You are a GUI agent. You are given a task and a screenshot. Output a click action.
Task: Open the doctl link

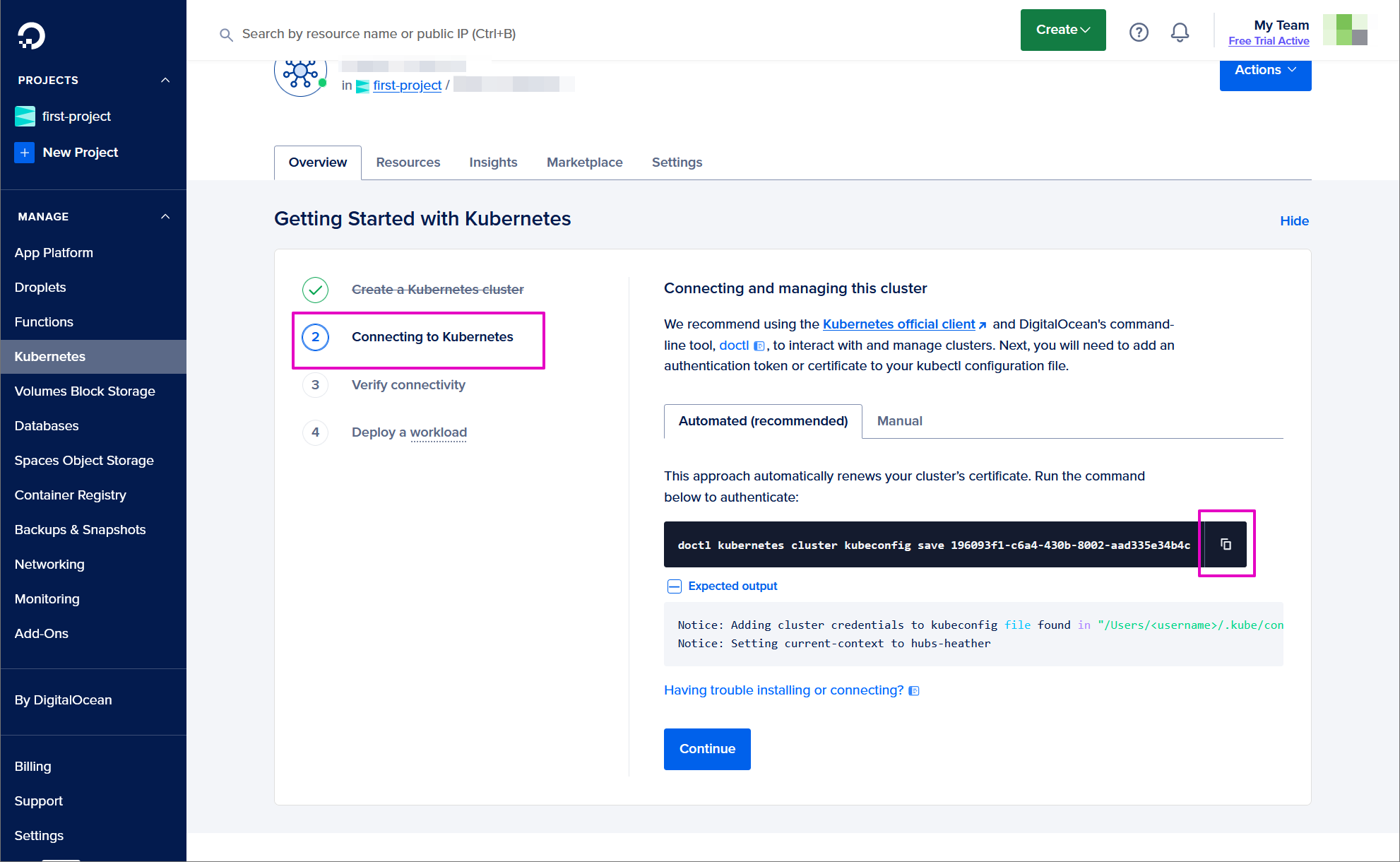pos(734,346)
